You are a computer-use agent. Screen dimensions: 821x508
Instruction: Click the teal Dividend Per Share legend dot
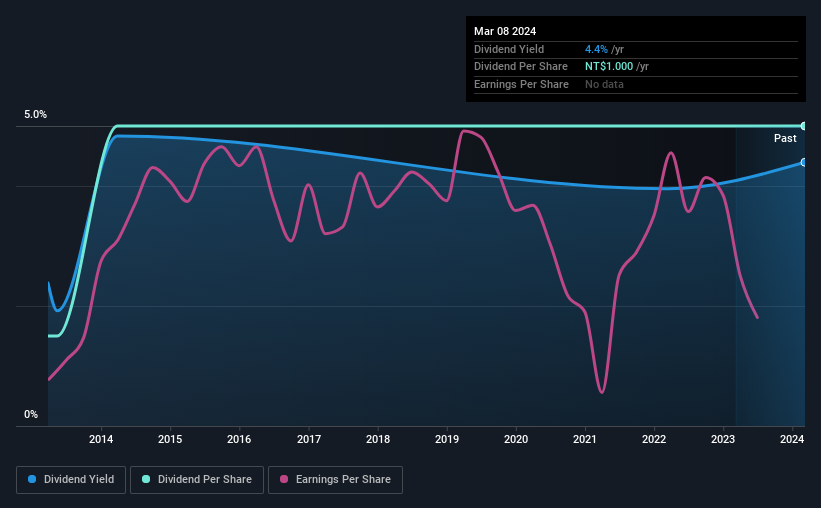coord(146,479)
